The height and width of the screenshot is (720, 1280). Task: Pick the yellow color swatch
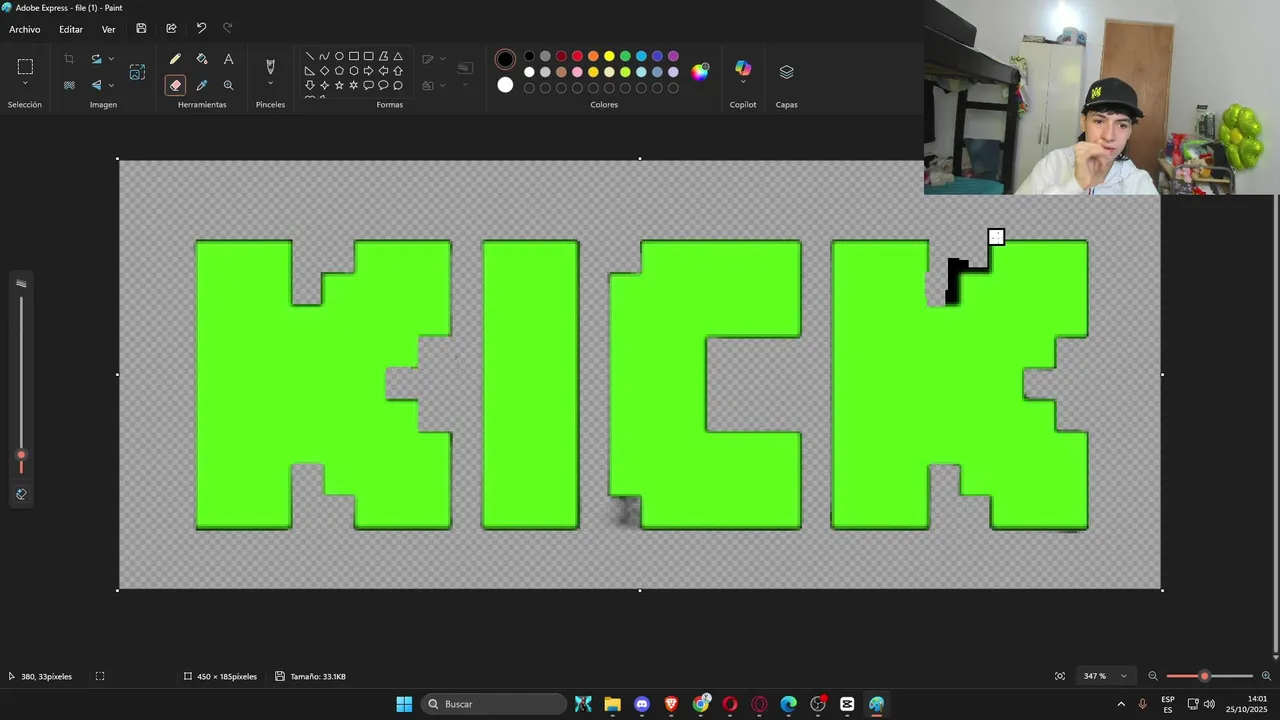click(609, 56)
